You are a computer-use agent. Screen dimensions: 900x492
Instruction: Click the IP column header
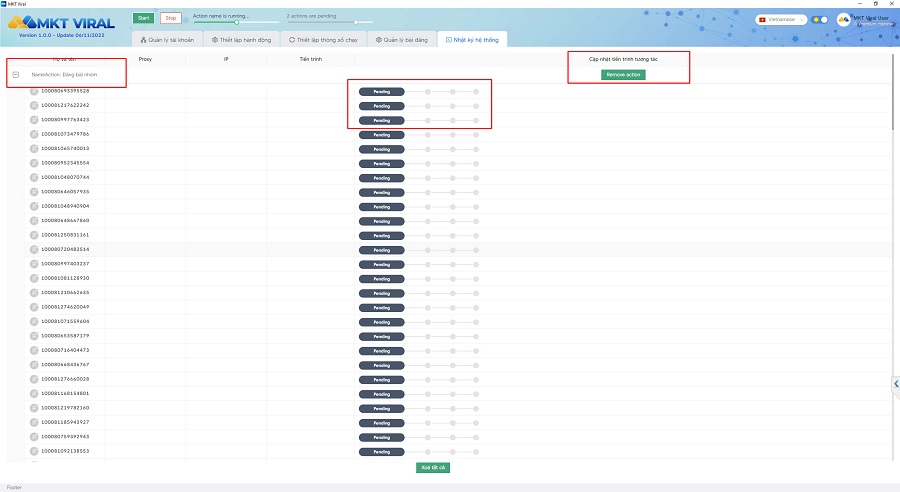coord(226,59)
